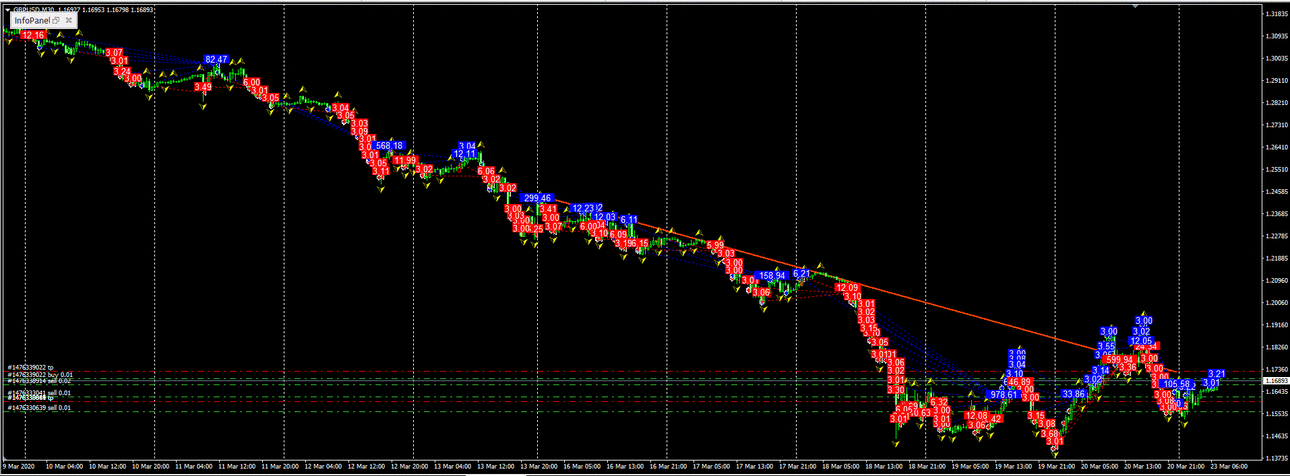Select the #1476339022 tp order line label
Viewport: 1290px width, 476px height.
coord(29,368)
